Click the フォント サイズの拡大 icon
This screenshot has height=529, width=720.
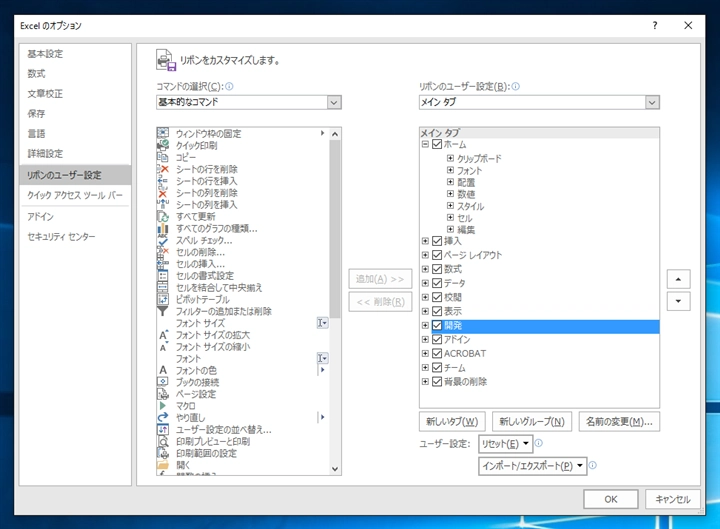(x=163, y=335)
